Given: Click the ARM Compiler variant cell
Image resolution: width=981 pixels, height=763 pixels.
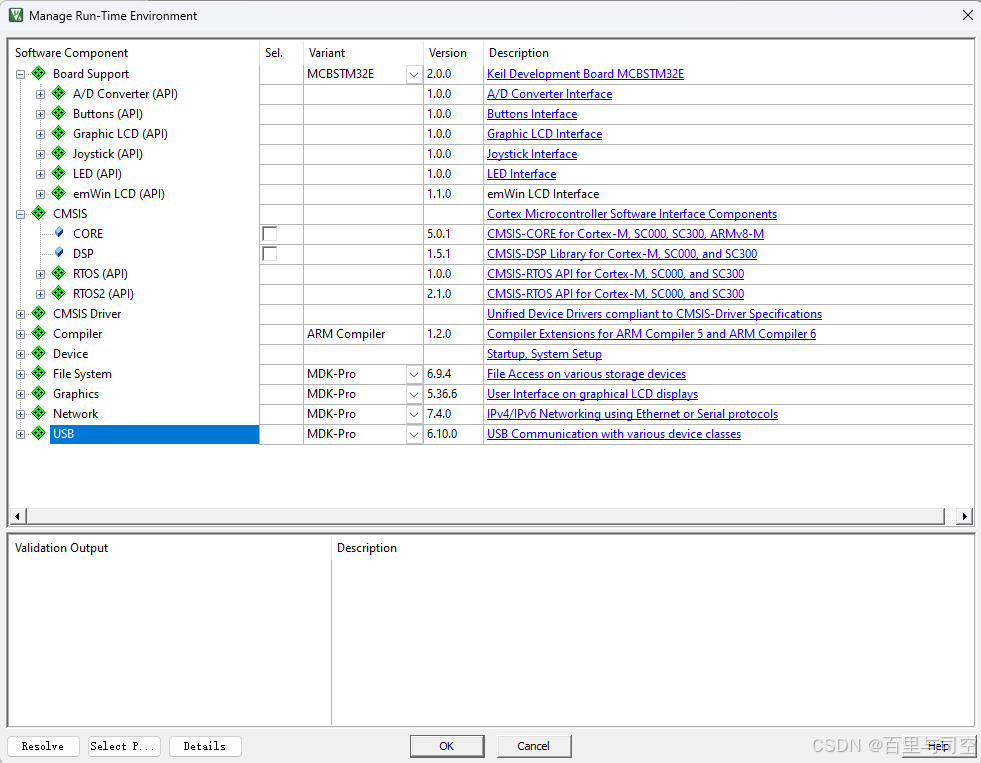Looking at the screenshot, I should 363,334.
